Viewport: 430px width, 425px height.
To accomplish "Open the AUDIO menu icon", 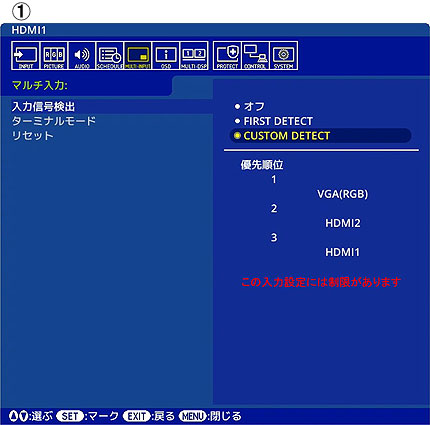I will tap(82, 56).
